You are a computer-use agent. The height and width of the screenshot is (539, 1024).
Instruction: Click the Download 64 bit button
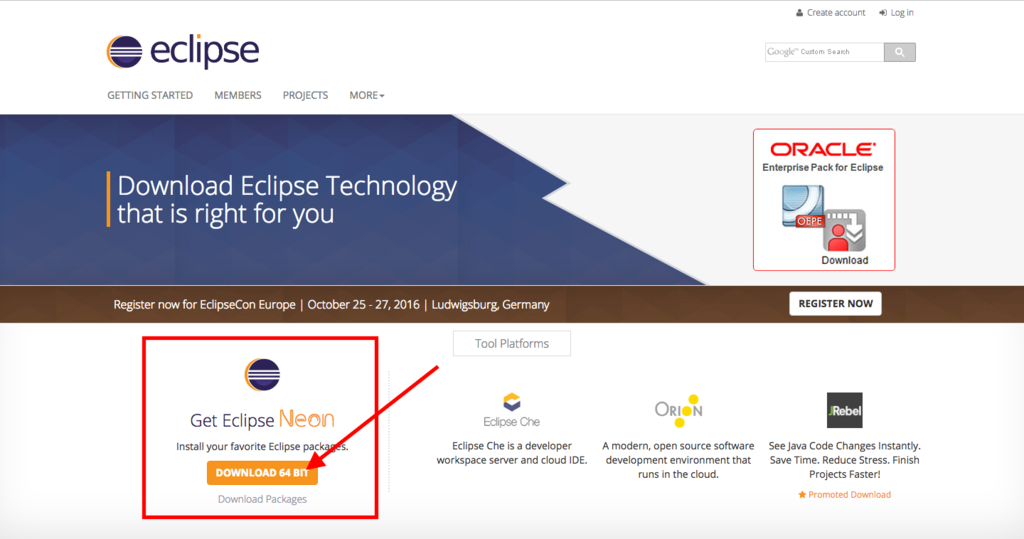click(x=263, y=473)
